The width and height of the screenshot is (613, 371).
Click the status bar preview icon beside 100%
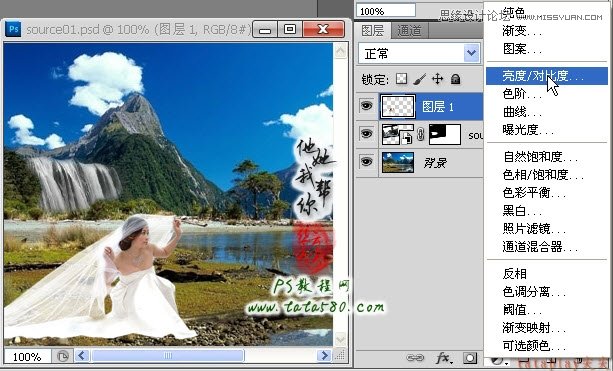tap(62, 356)
